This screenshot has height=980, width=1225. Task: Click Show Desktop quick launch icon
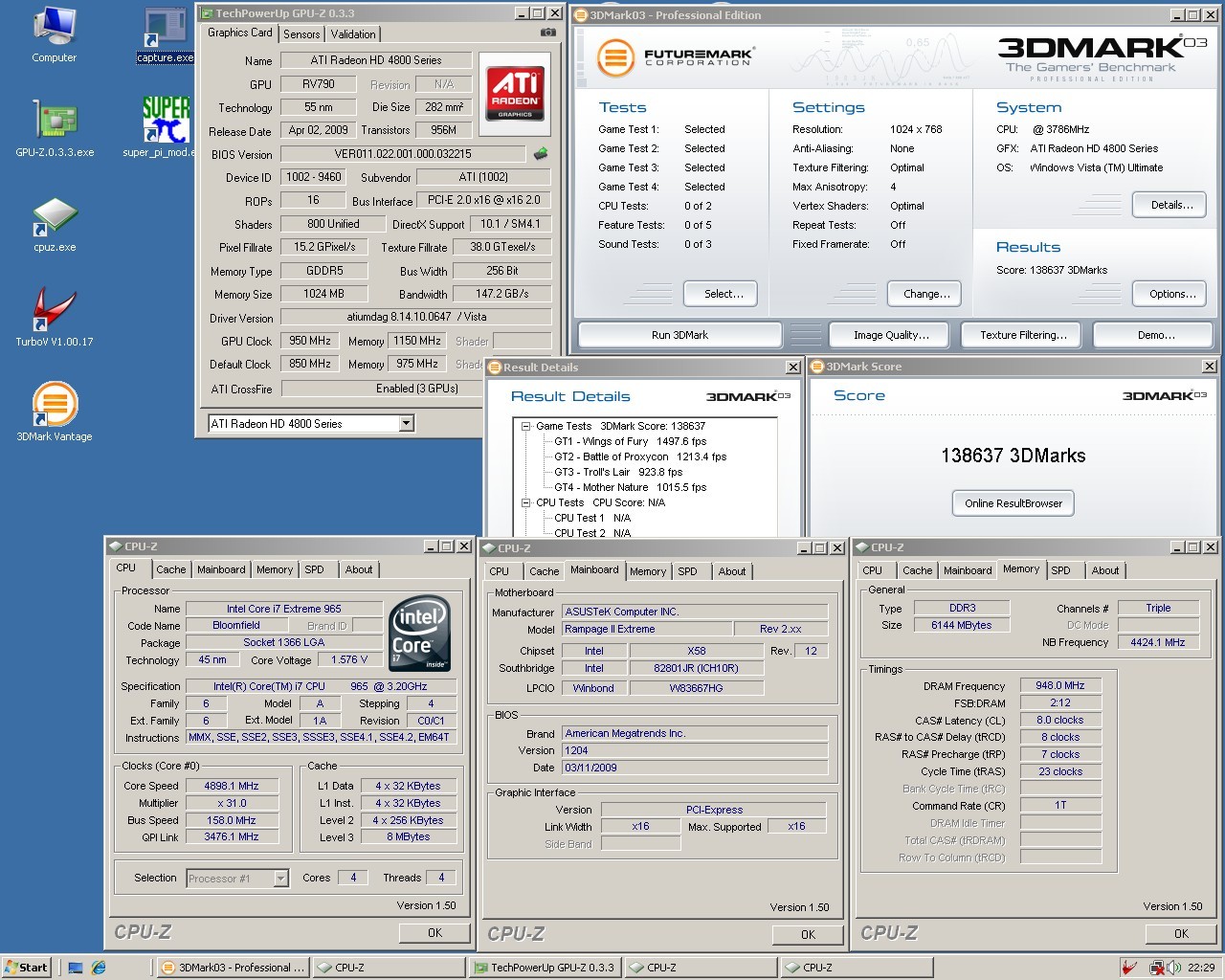[76, 968]
